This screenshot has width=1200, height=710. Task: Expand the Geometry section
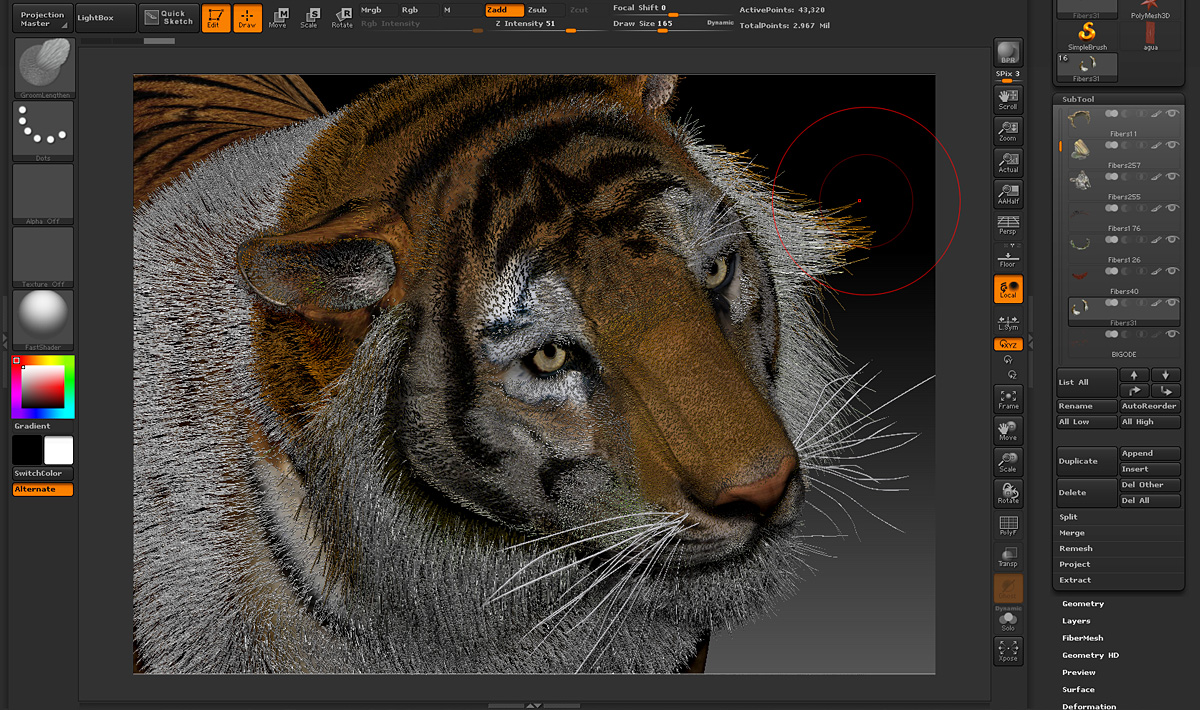(x=1083, y=604)
